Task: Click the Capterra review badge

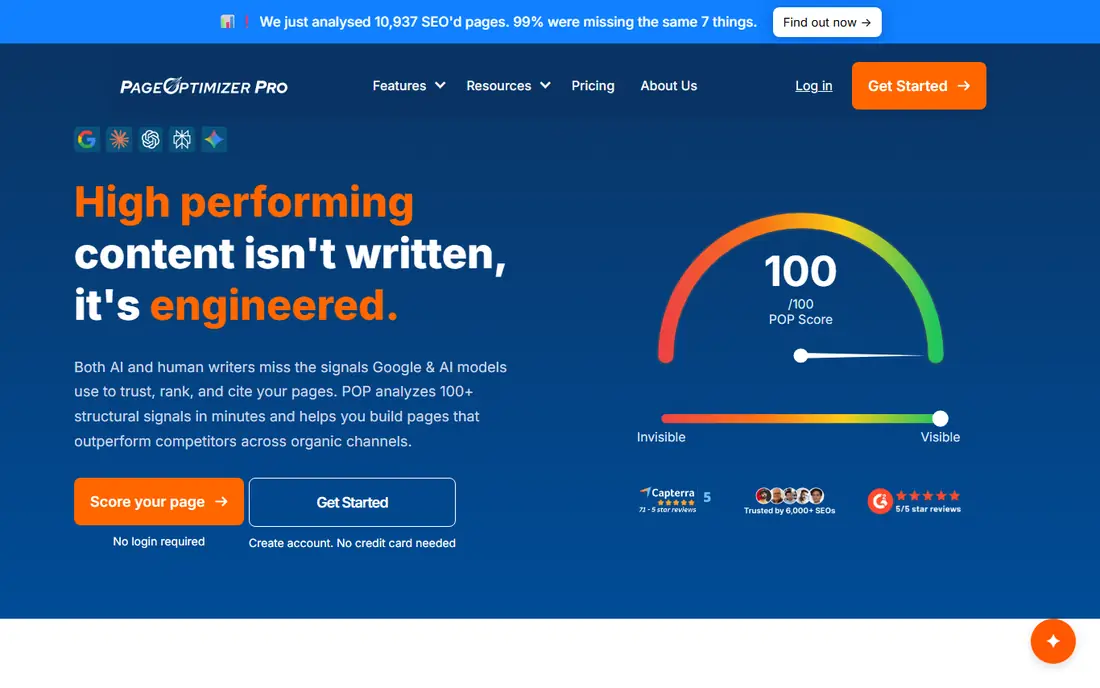Action: [674, 500]
